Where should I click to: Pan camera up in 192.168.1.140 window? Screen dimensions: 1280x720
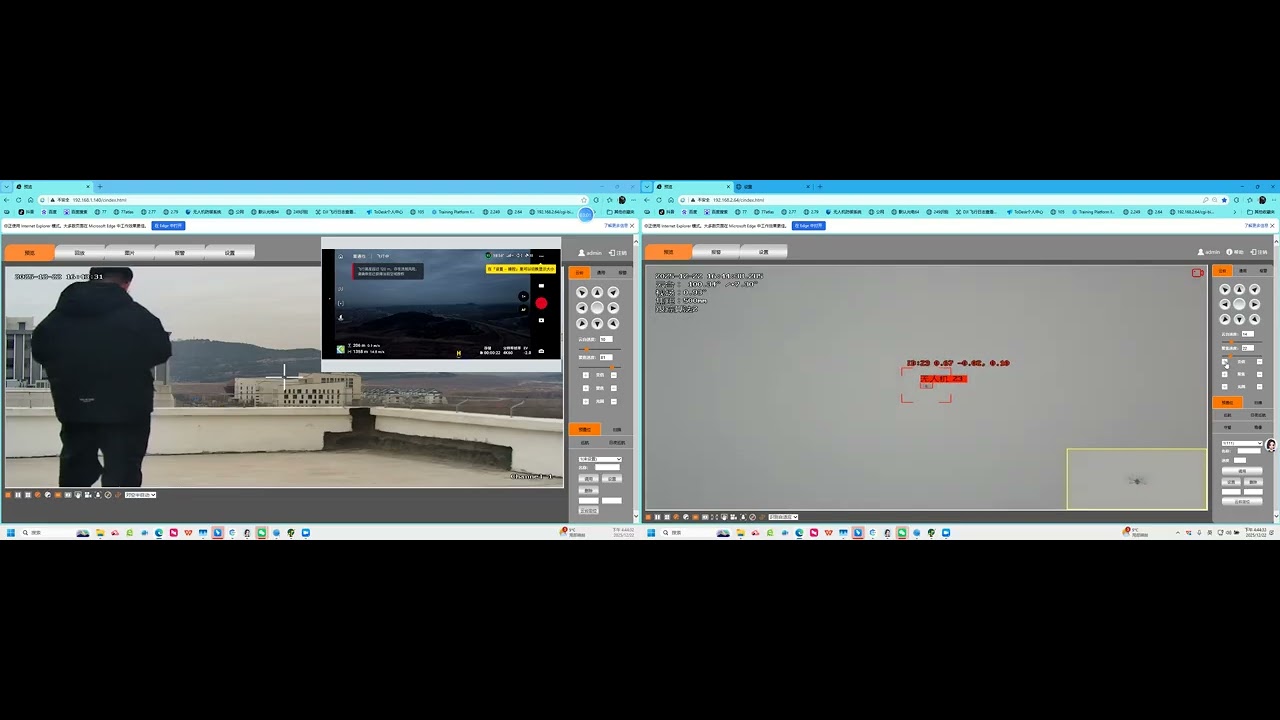click(597, 292)
